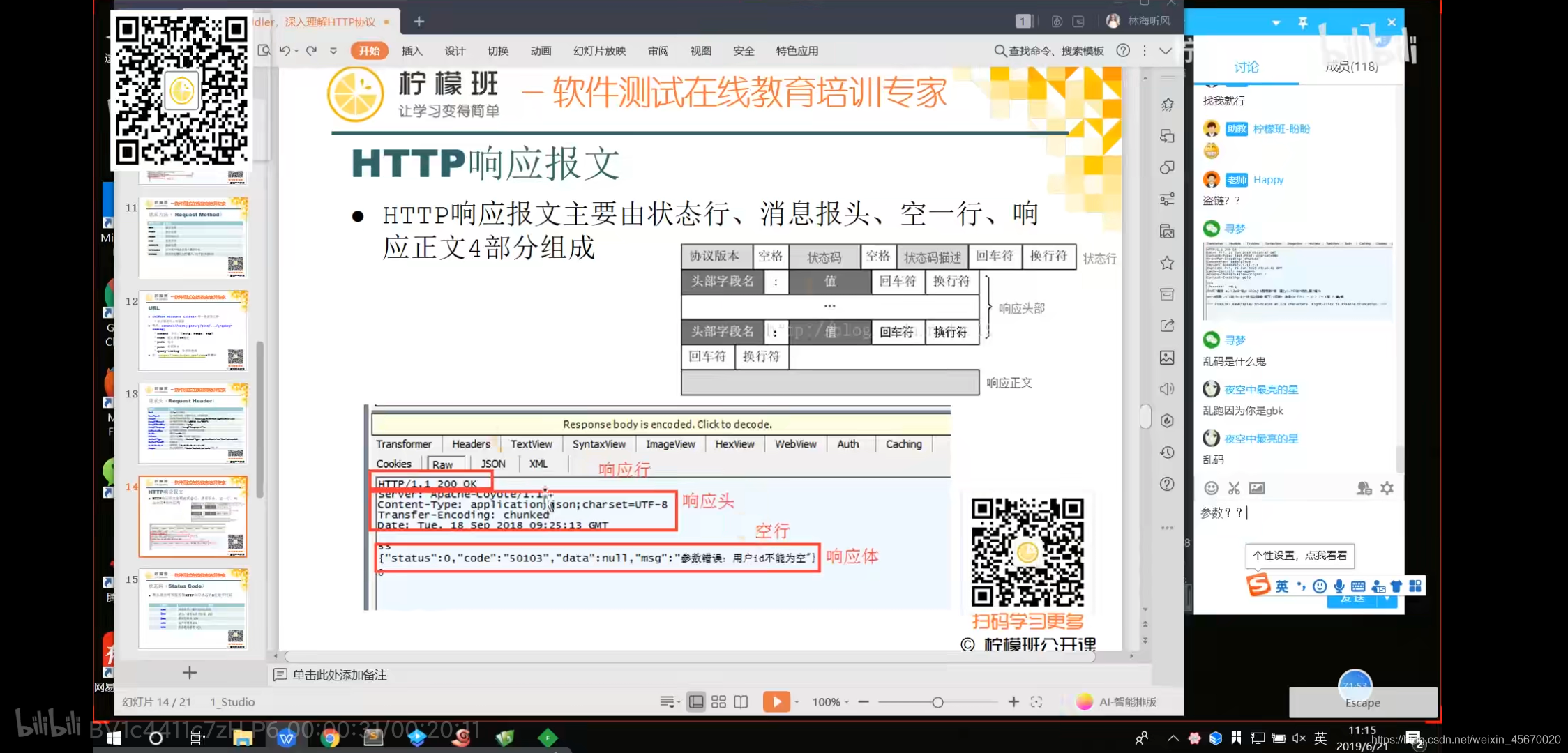Click the AI-智能排版 button
The width and height of the screenshot is (1568, 753).
tap(1117, 702)
